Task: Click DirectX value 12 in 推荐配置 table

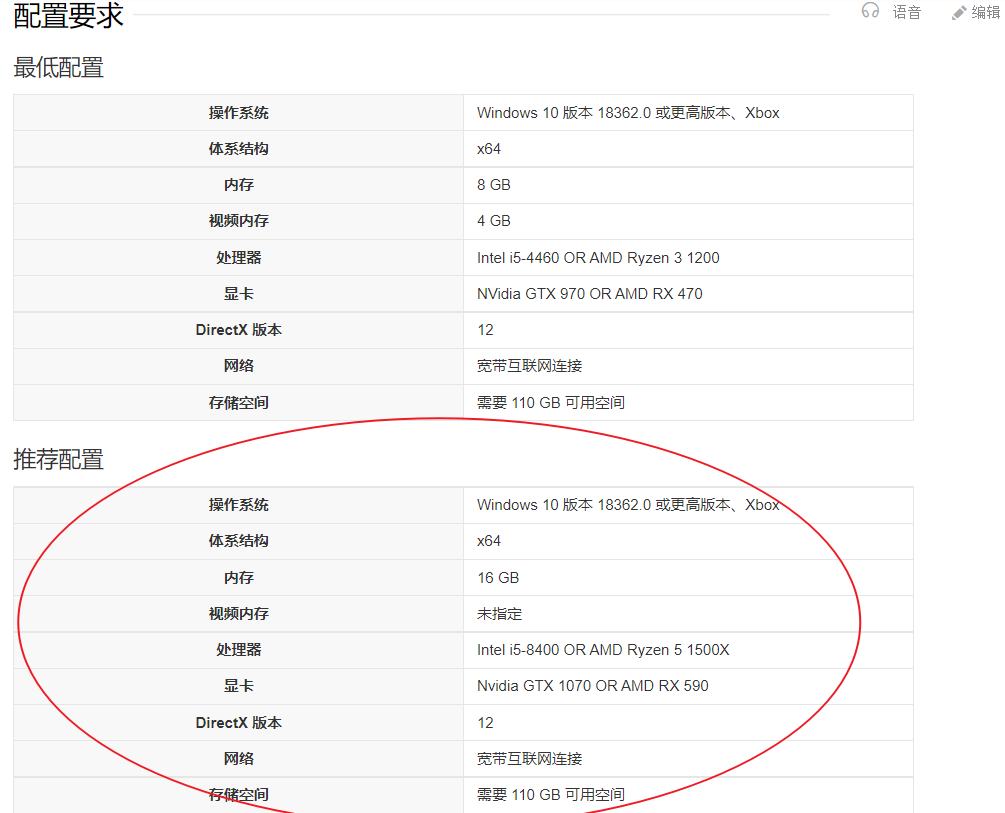Action: pos(485,723)
